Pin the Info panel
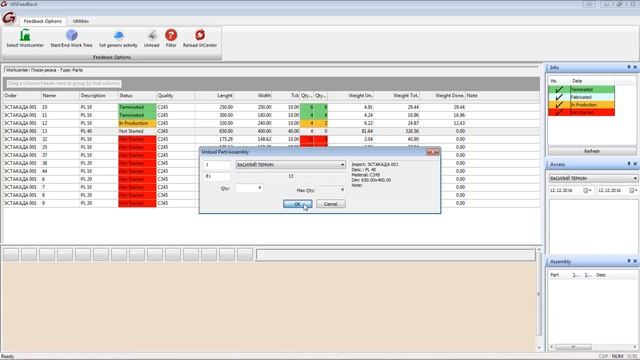The width and height of the screenshot is (640, 360). (x=629, y=67)
